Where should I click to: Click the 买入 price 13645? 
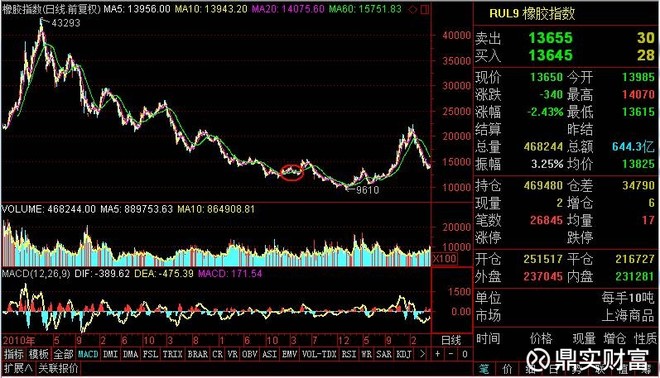coord(551,55)
